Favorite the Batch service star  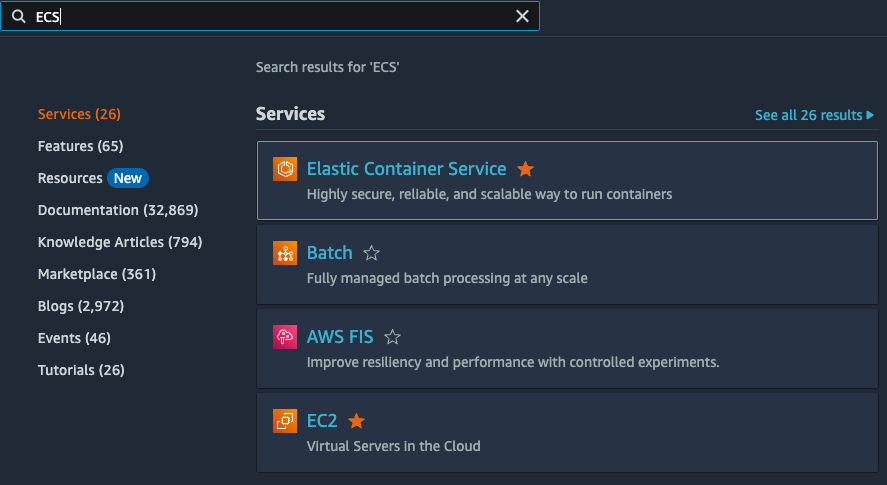372,253
